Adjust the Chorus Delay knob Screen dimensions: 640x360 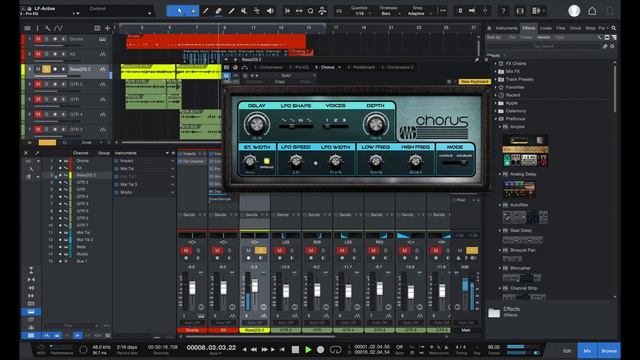point(257,124)
